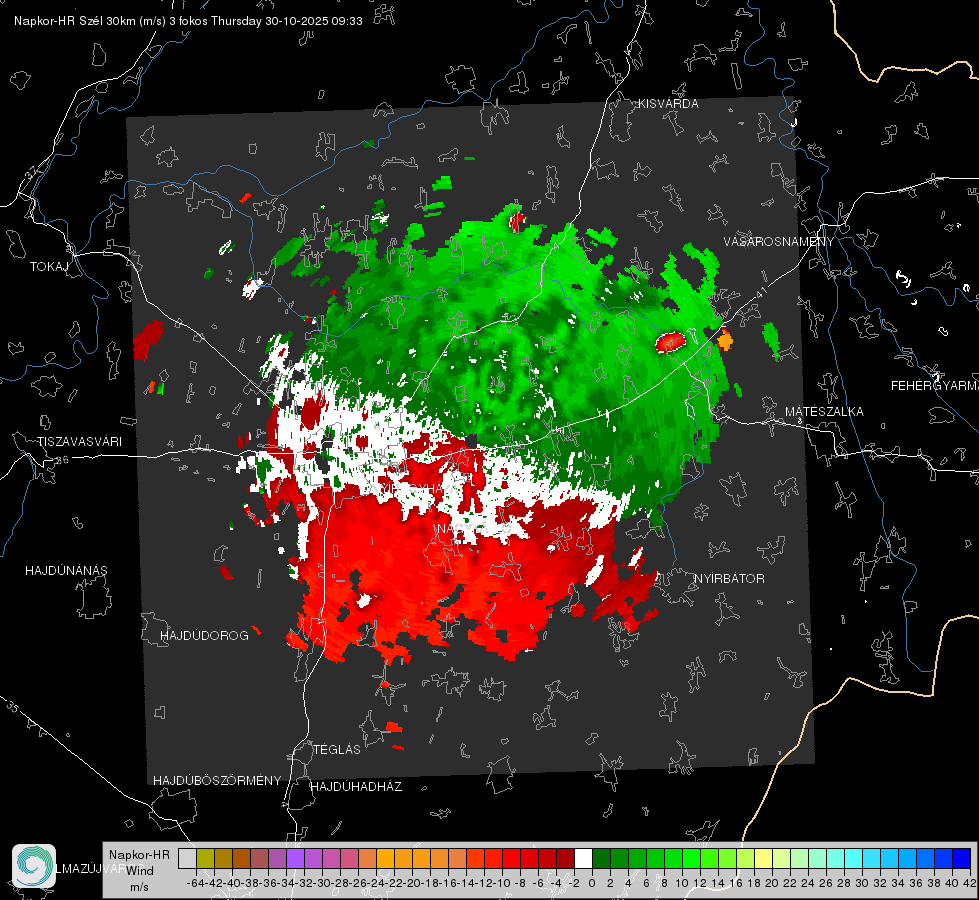Click the road number 41 near Vásárosnamény
This screenshot has width=979, height=900.
click(760, 292)
